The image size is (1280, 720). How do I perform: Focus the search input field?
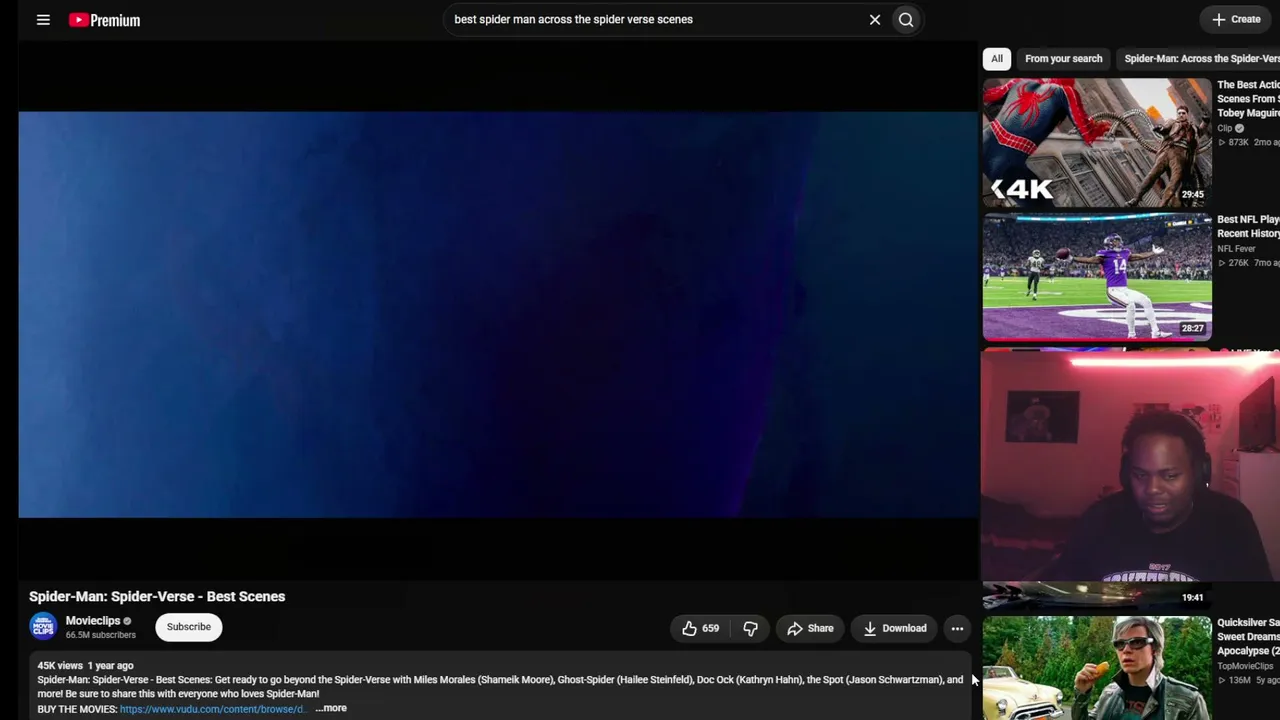[655, 19]
